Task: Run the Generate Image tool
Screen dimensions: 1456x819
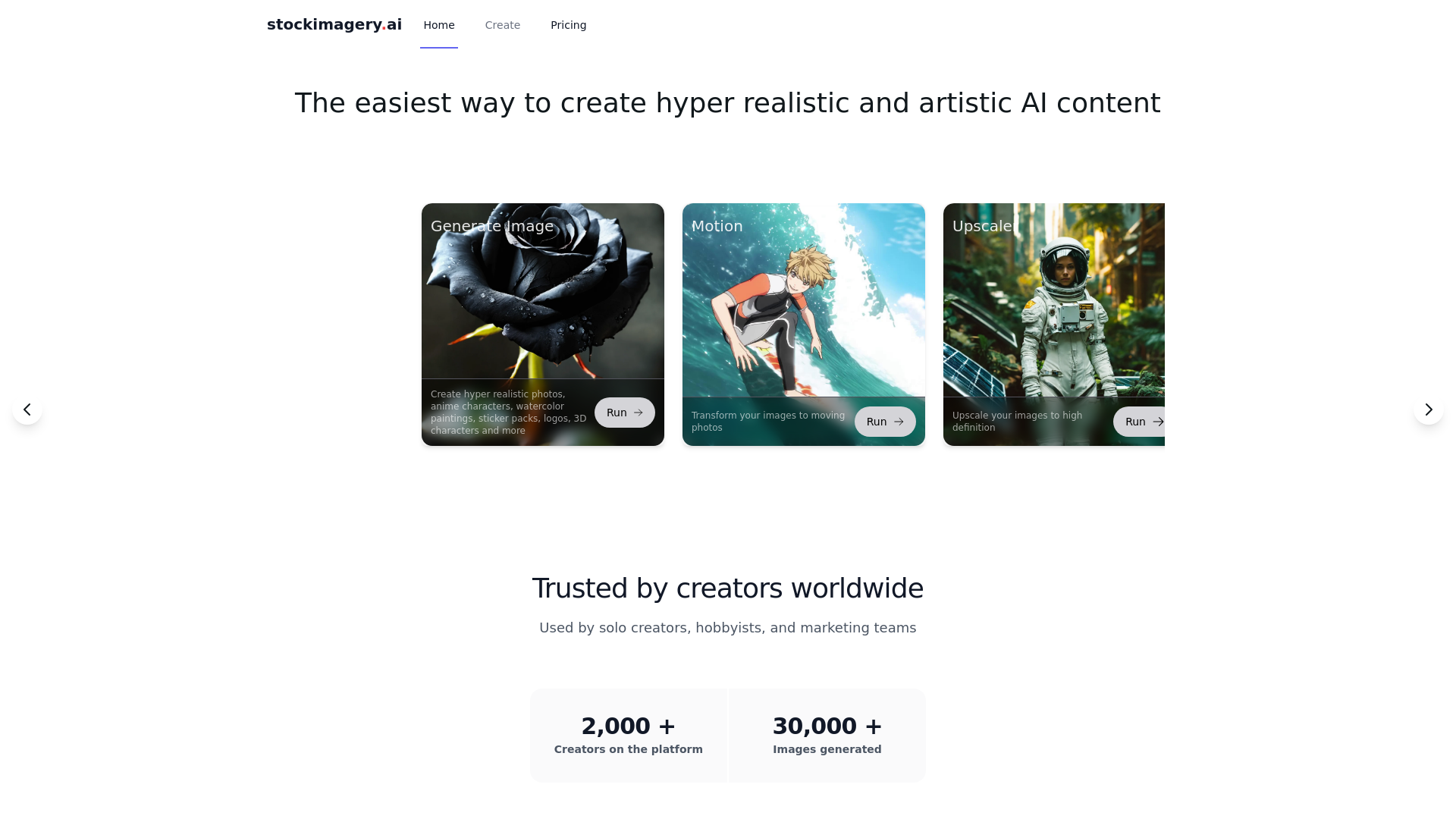Action: pyautogui.click(x=625, y=413)
